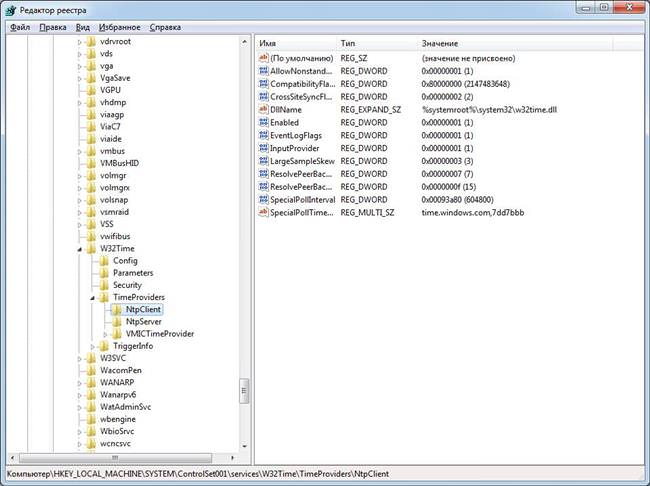This screenshot has height=486, width=650.
Task: Click the ViaC7 folder icon
Action: coord(91,126)
